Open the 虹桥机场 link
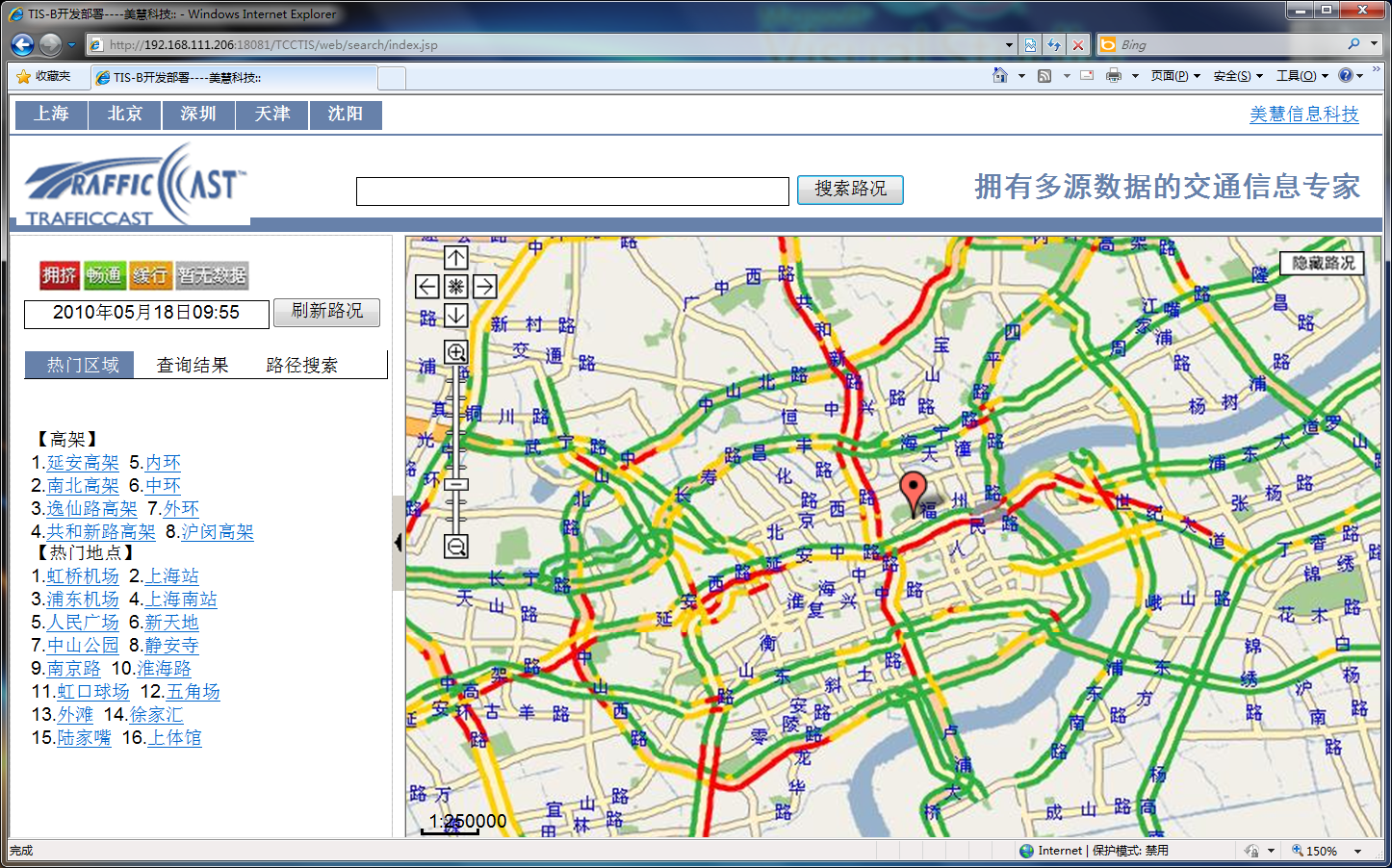The width and height of the screenshot is (1392, 868). tap(83, 575)
